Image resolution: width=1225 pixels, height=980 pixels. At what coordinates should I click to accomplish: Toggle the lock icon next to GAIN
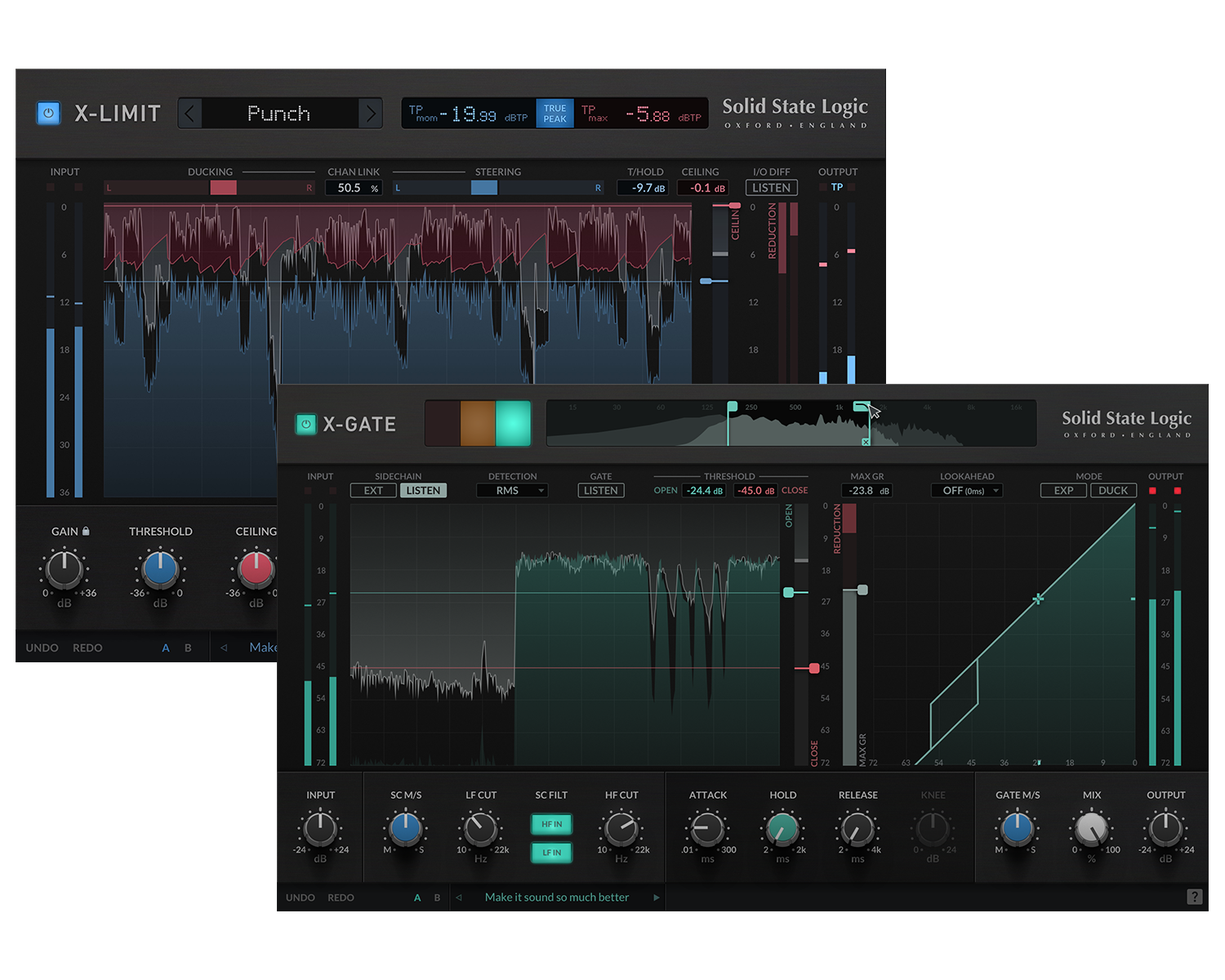pos(86,531)
